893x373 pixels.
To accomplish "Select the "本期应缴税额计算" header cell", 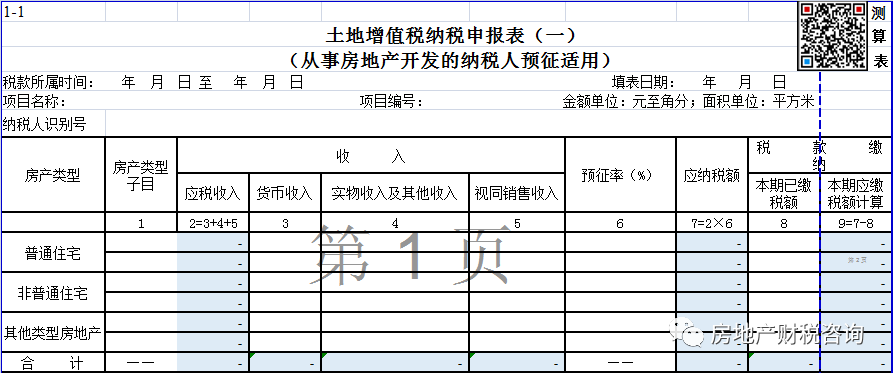I will pyautogui.click(x=856, y=193).
